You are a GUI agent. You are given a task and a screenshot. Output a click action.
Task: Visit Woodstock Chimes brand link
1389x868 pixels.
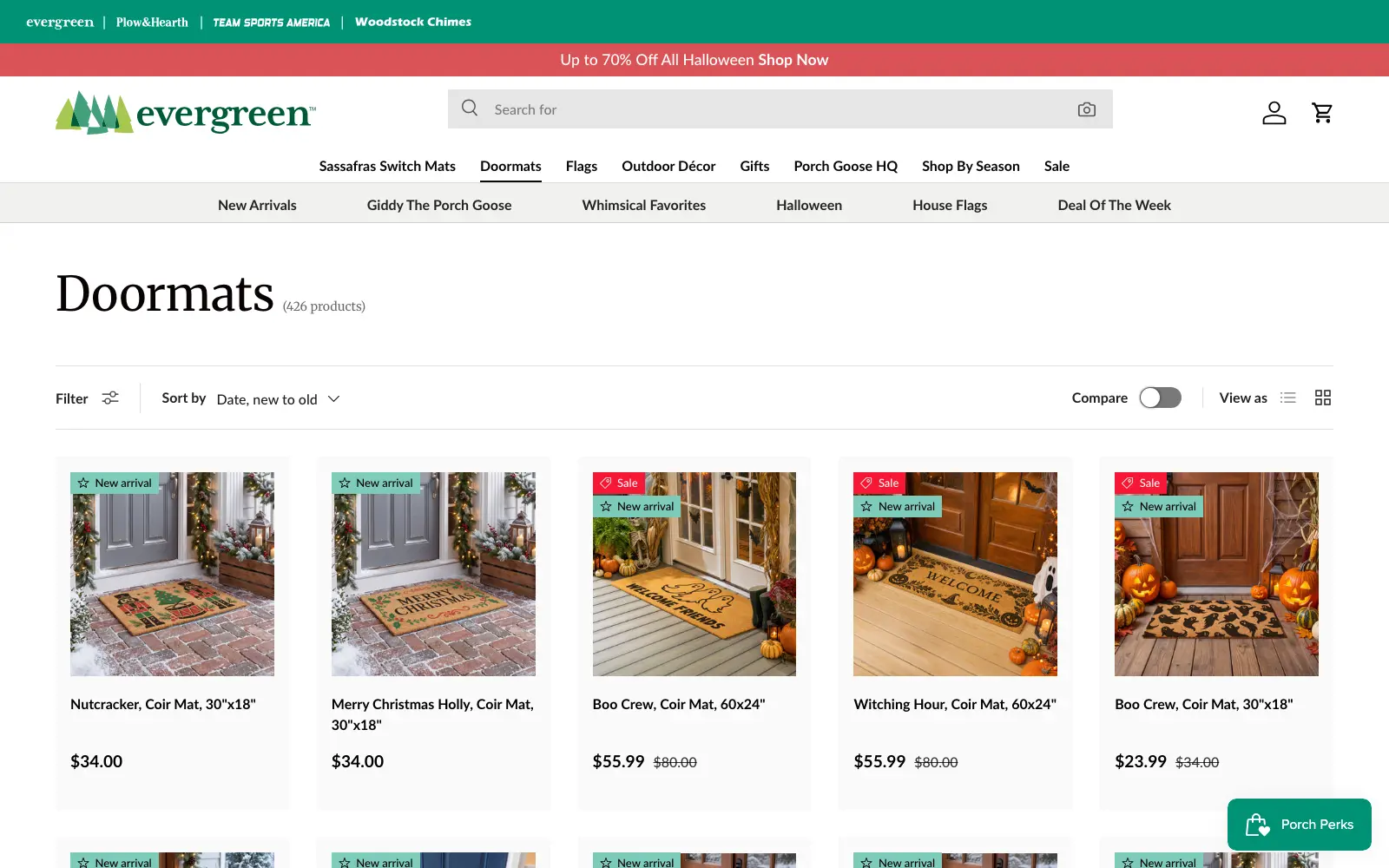tap(413, 22)
